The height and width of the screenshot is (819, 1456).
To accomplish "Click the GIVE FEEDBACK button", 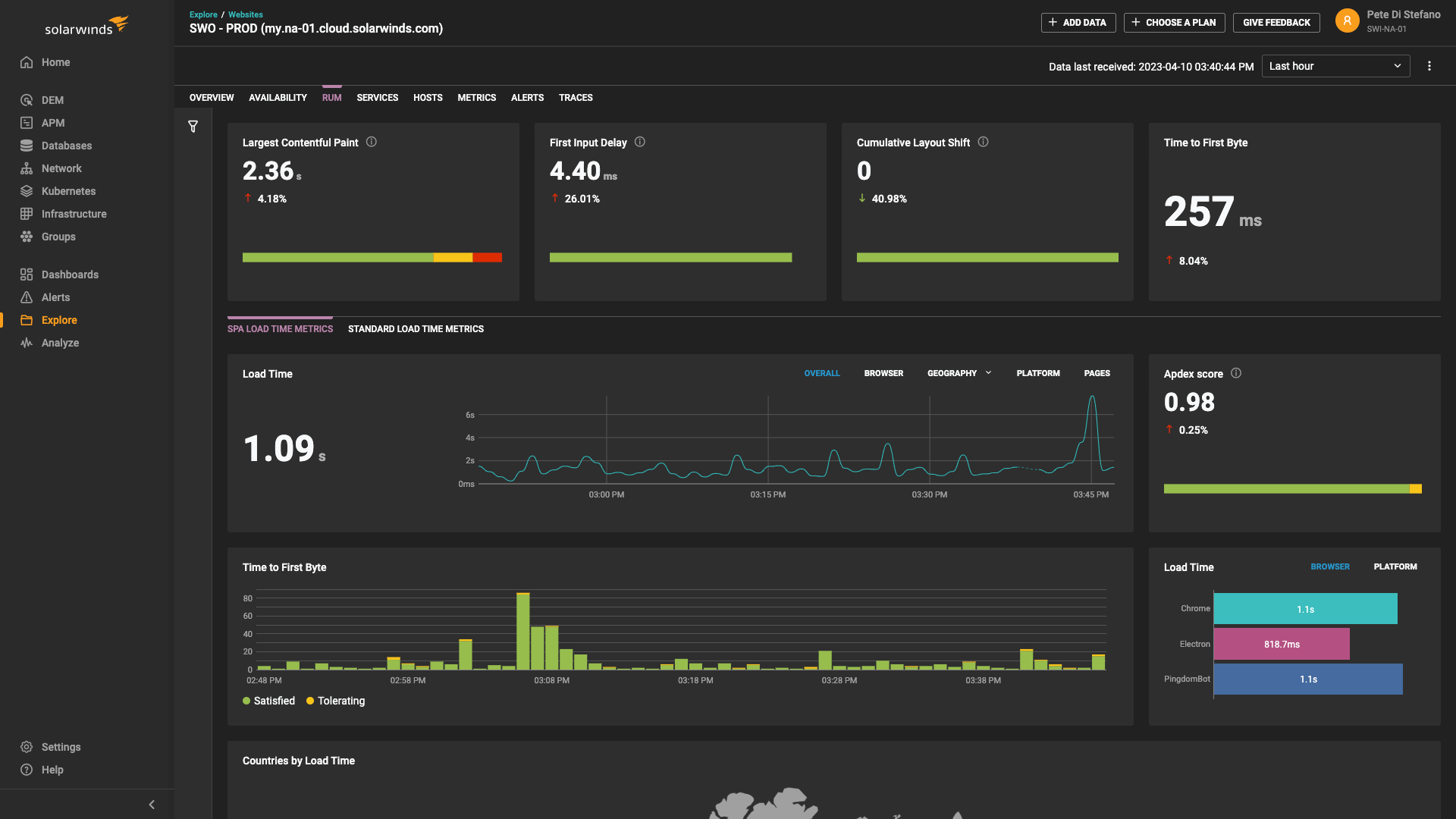I will 1276,22.
